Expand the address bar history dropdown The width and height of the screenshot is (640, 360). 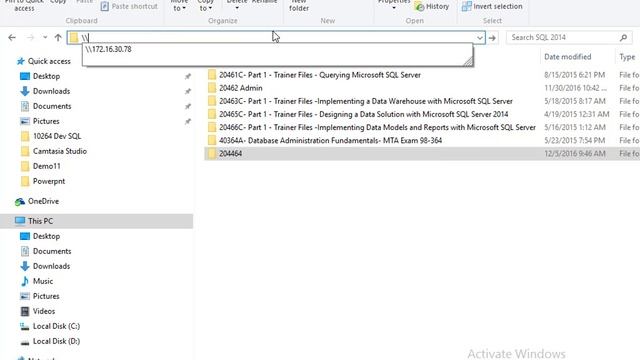(480, 38)
